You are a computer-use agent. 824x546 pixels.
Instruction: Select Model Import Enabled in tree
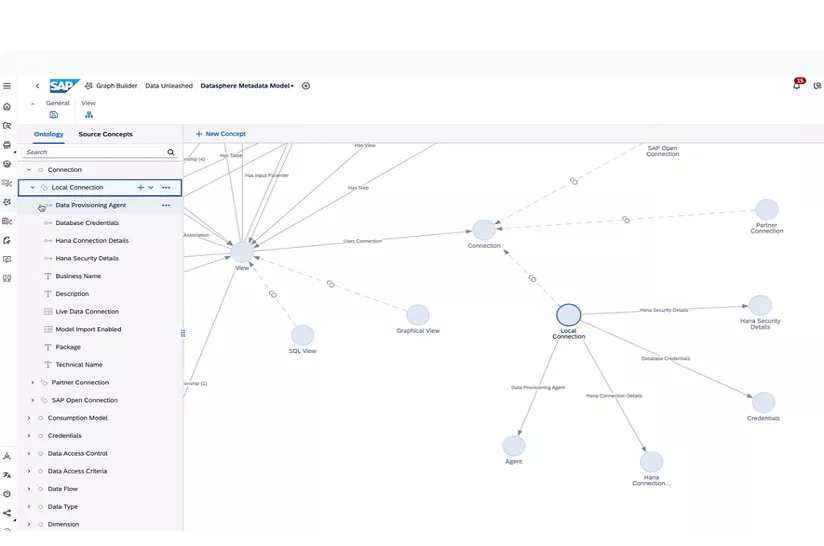point(88,329)
